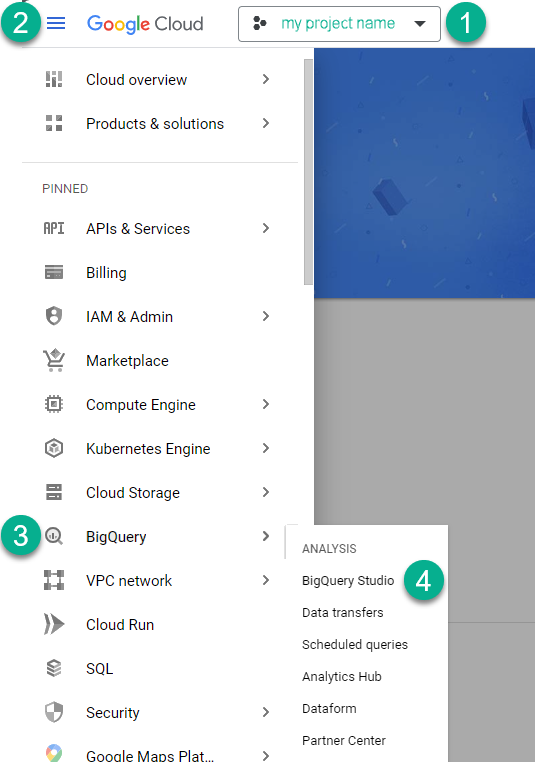Image resolution: width=535 pixels, height=762 pixels.
Task: Expand the Compute Engine chevron
Action: pos(266,404)
